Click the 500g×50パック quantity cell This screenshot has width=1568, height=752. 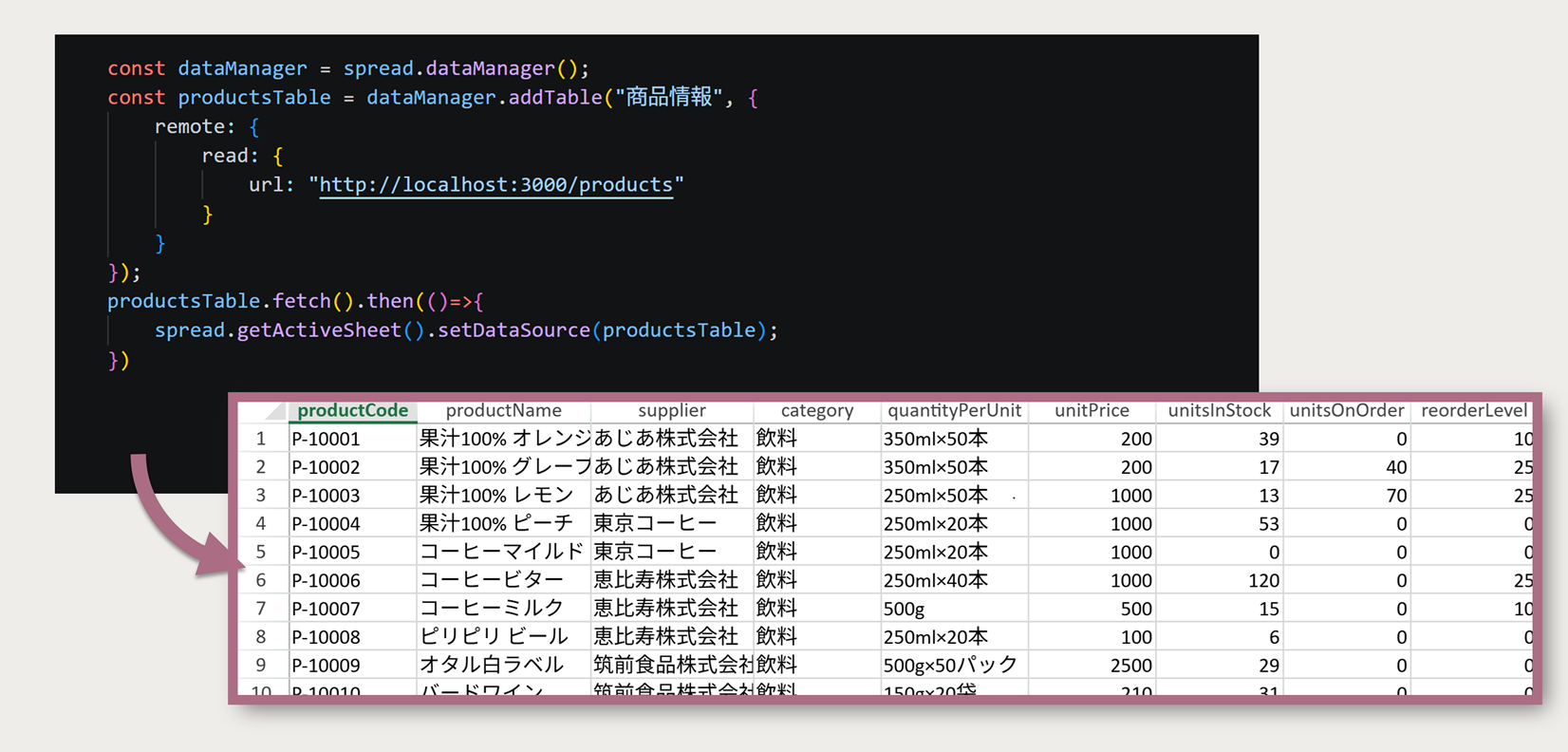pyautogui.click(x=954, y=665)
